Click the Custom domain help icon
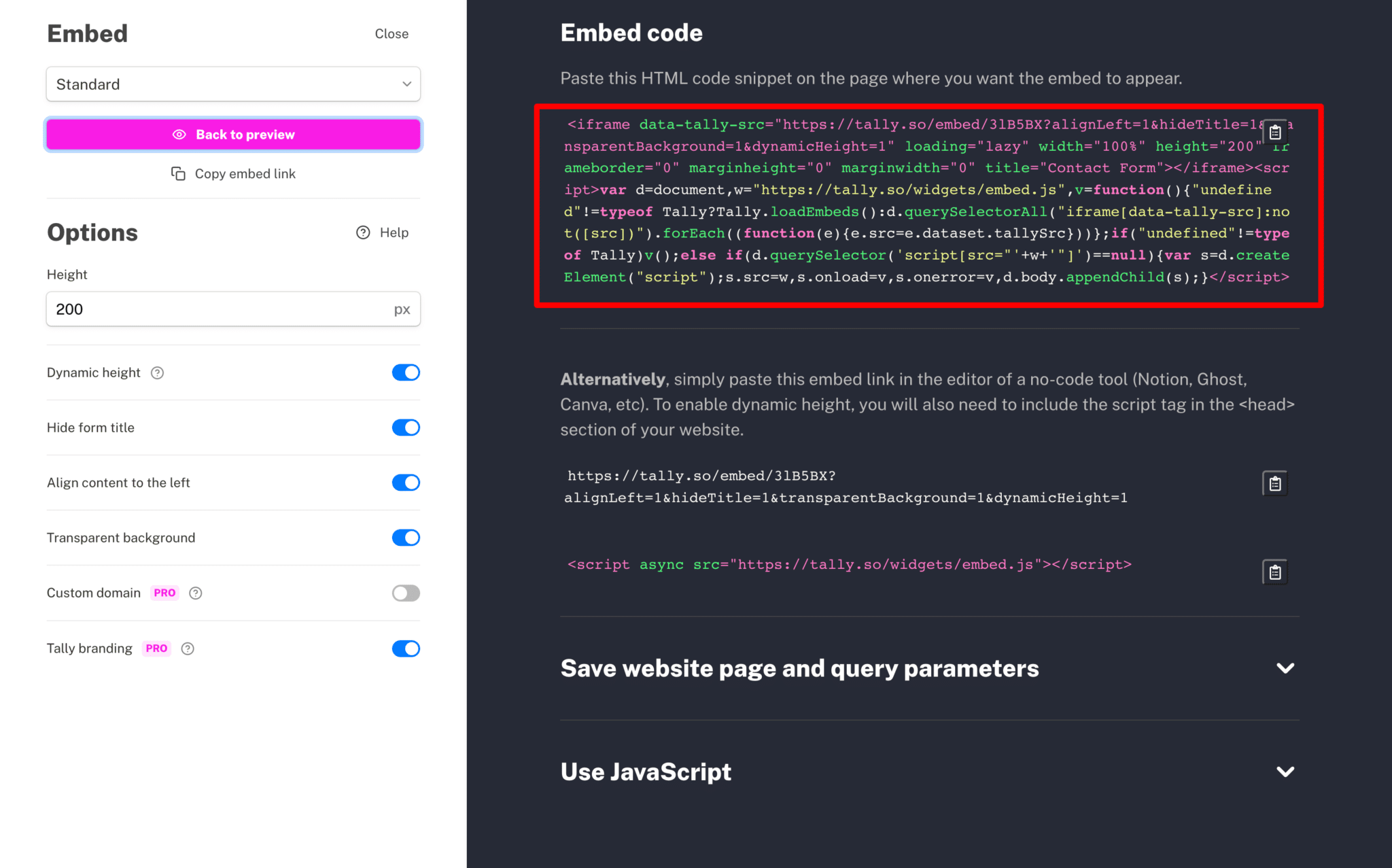 point(196,593)
